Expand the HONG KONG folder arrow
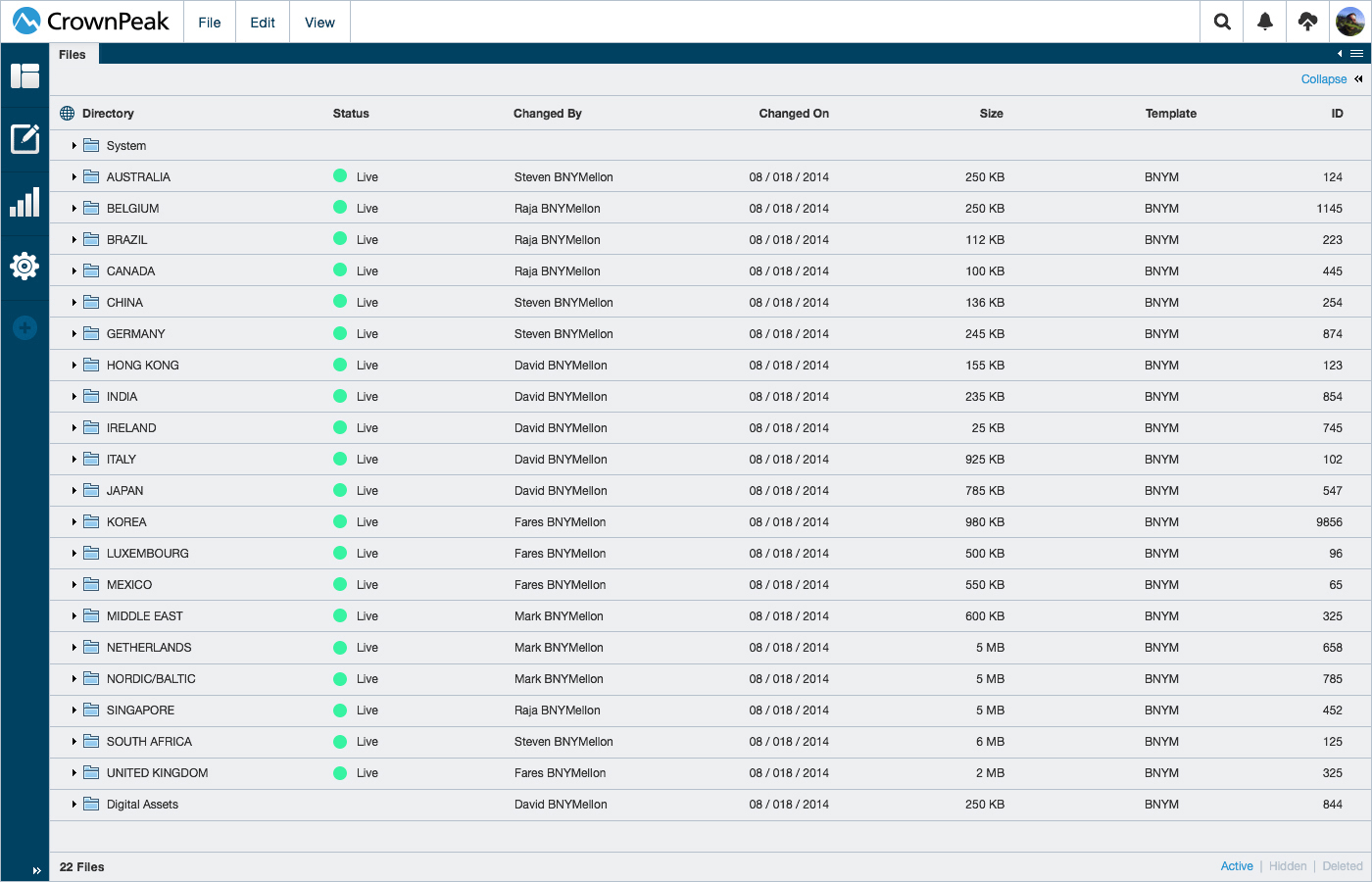This screenshot has height=882, width=1372. (x=73, y=366)
